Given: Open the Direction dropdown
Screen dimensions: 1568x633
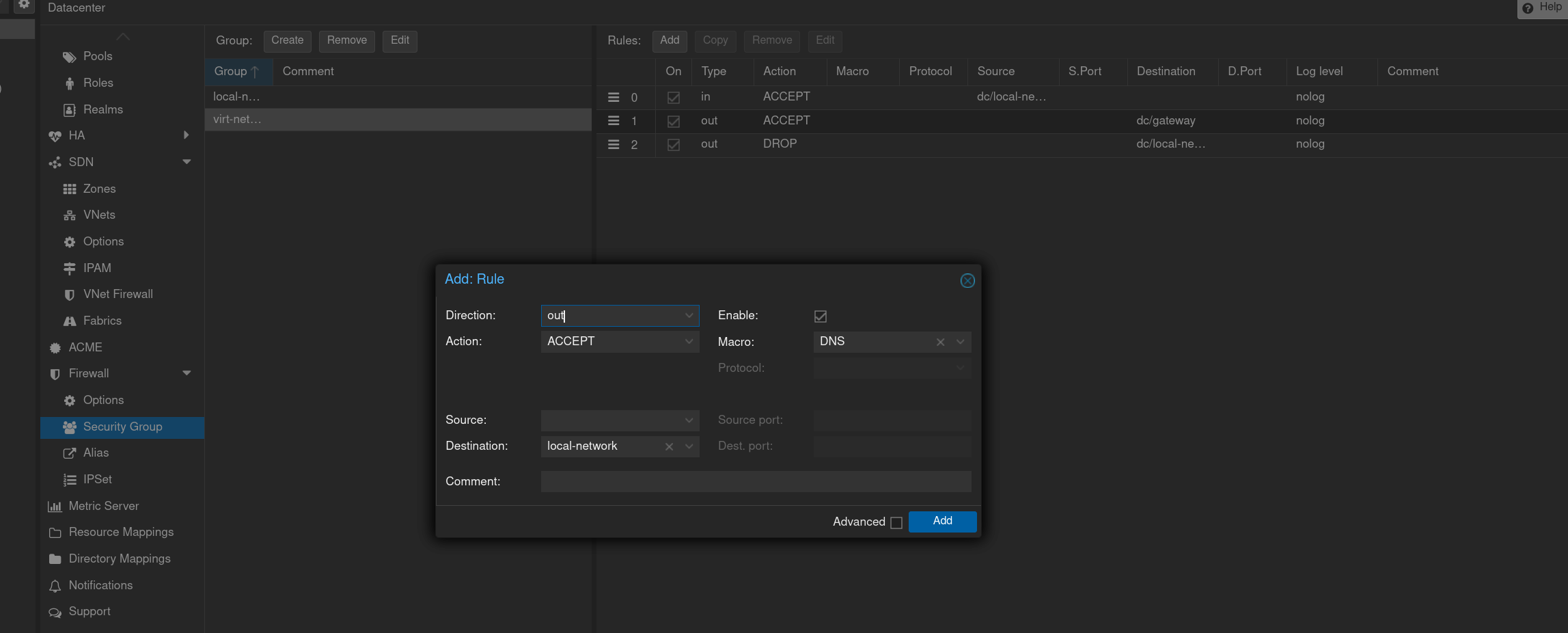Looking at the screenshot, I should 689,315.
